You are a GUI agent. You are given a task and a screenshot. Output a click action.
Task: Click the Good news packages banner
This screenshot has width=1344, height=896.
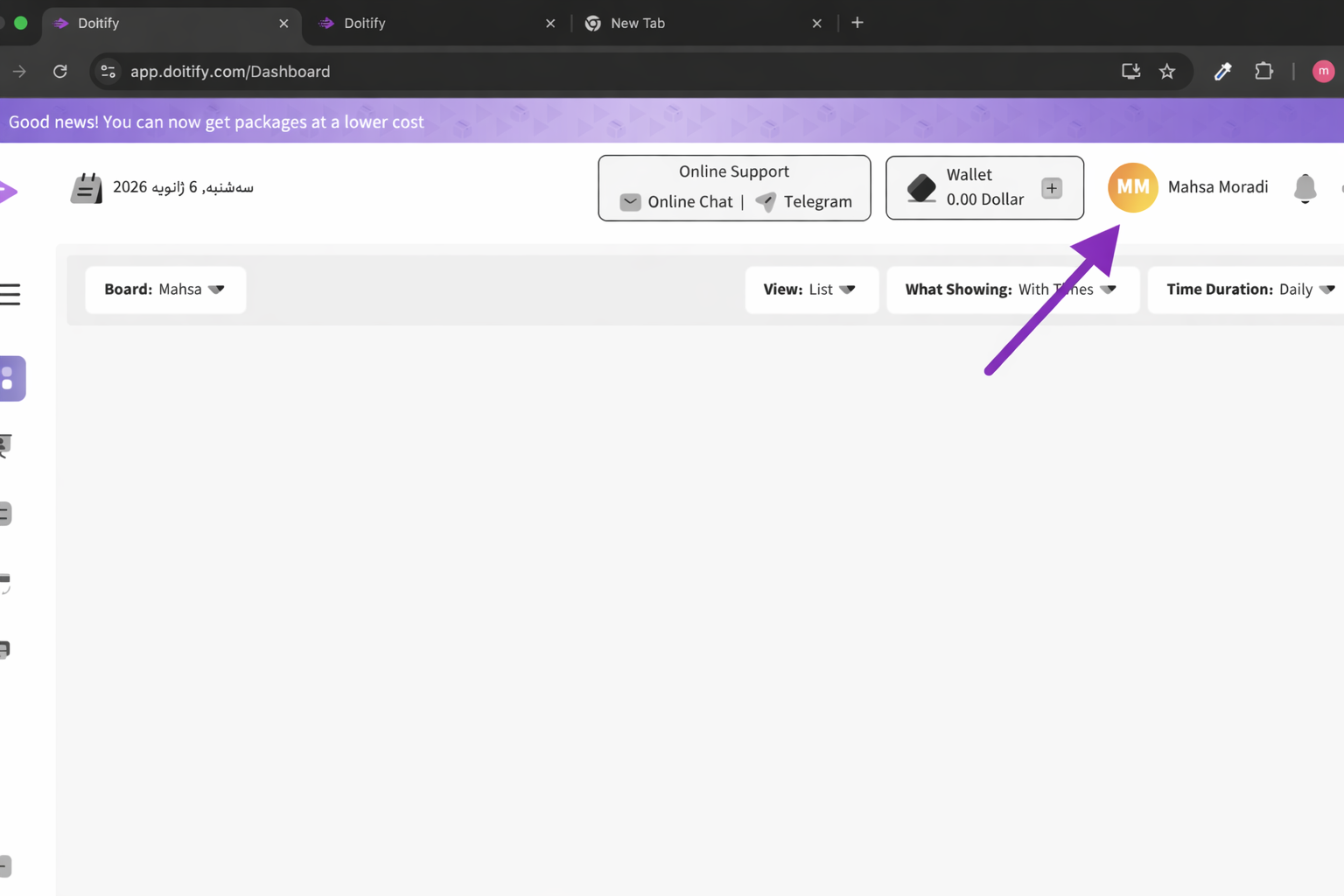coord(672,121)
